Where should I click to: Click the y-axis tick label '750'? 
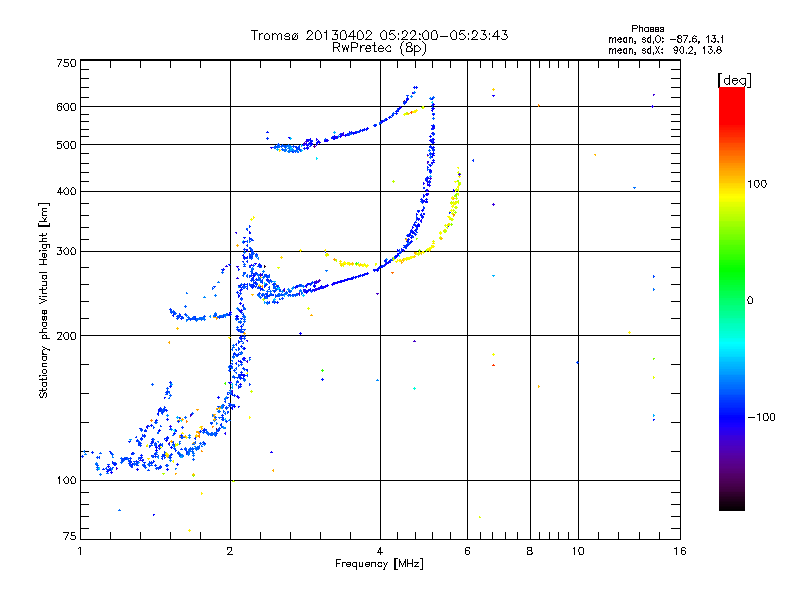pyautogui.click(x=66, y=63)
